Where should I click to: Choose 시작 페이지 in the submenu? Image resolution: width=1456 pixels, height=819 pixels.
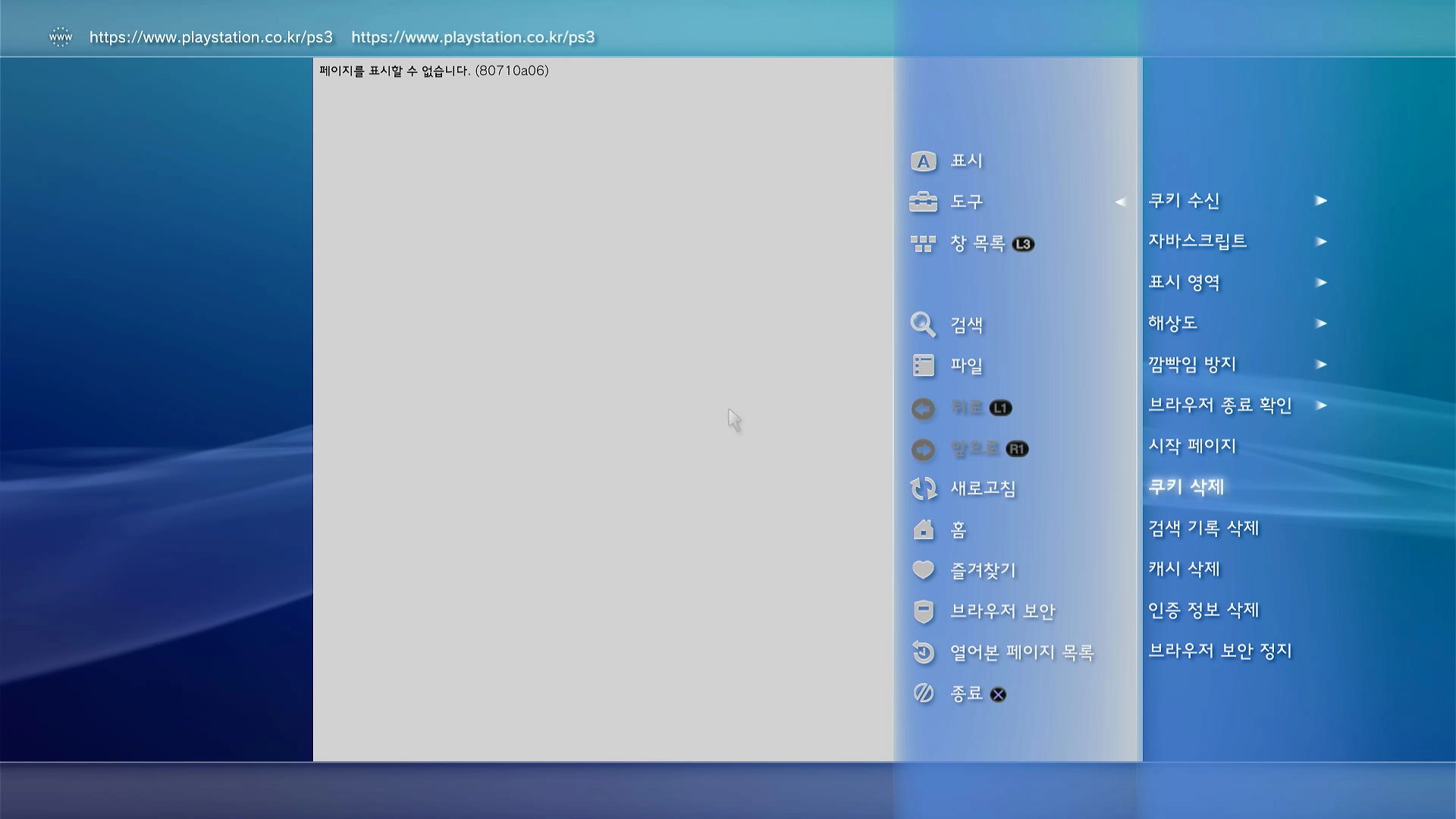[1192, 446]
